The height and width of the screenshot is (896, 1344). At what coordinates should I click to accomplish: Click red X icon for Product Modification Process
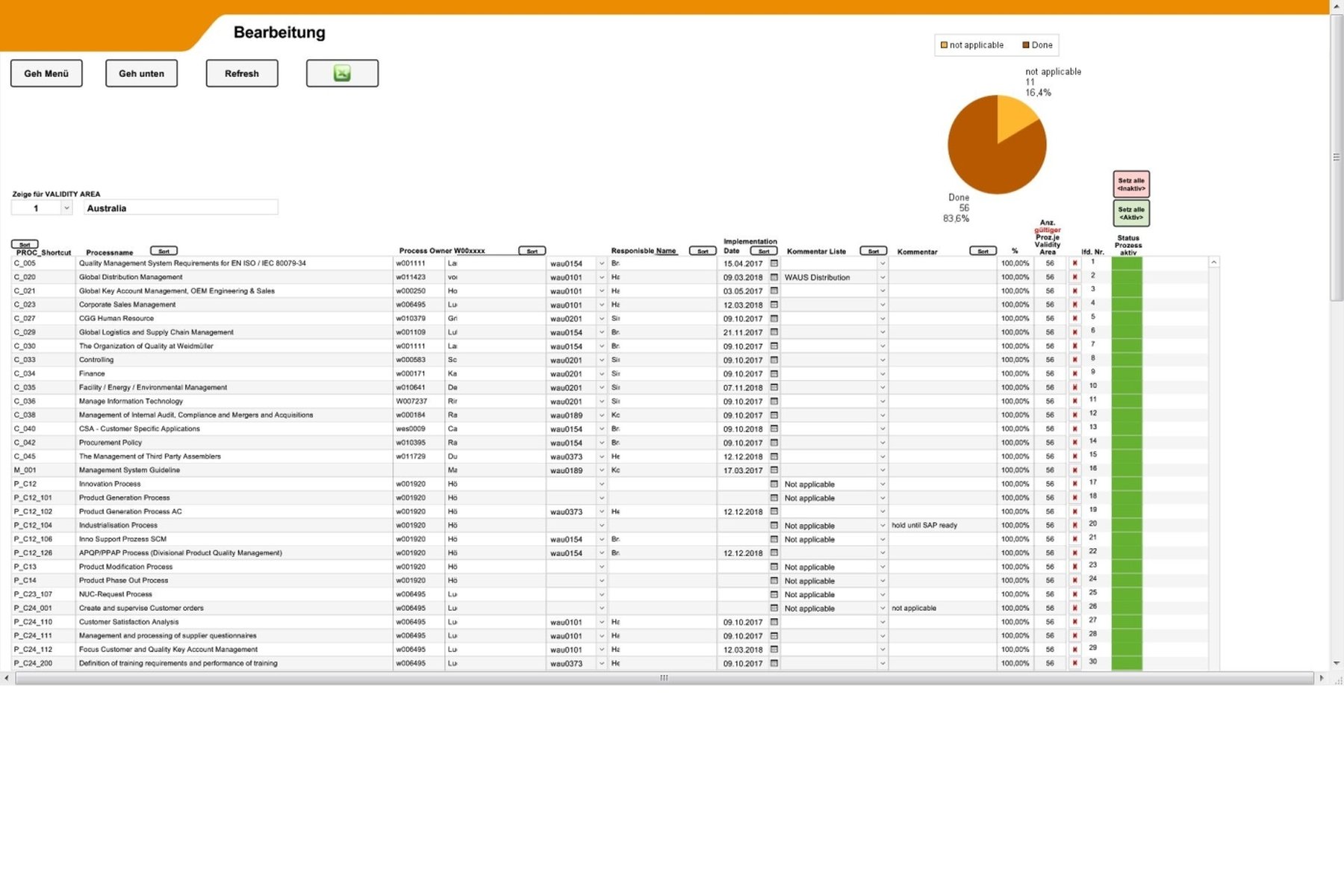pyautogui.click(x=1075, y=567)
